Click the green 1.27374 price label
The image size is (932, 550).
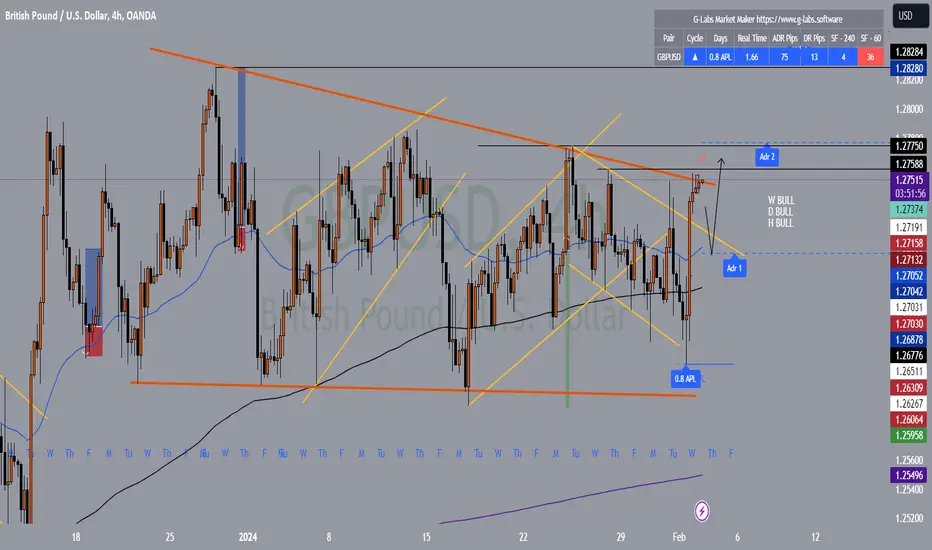pos(908,209)
